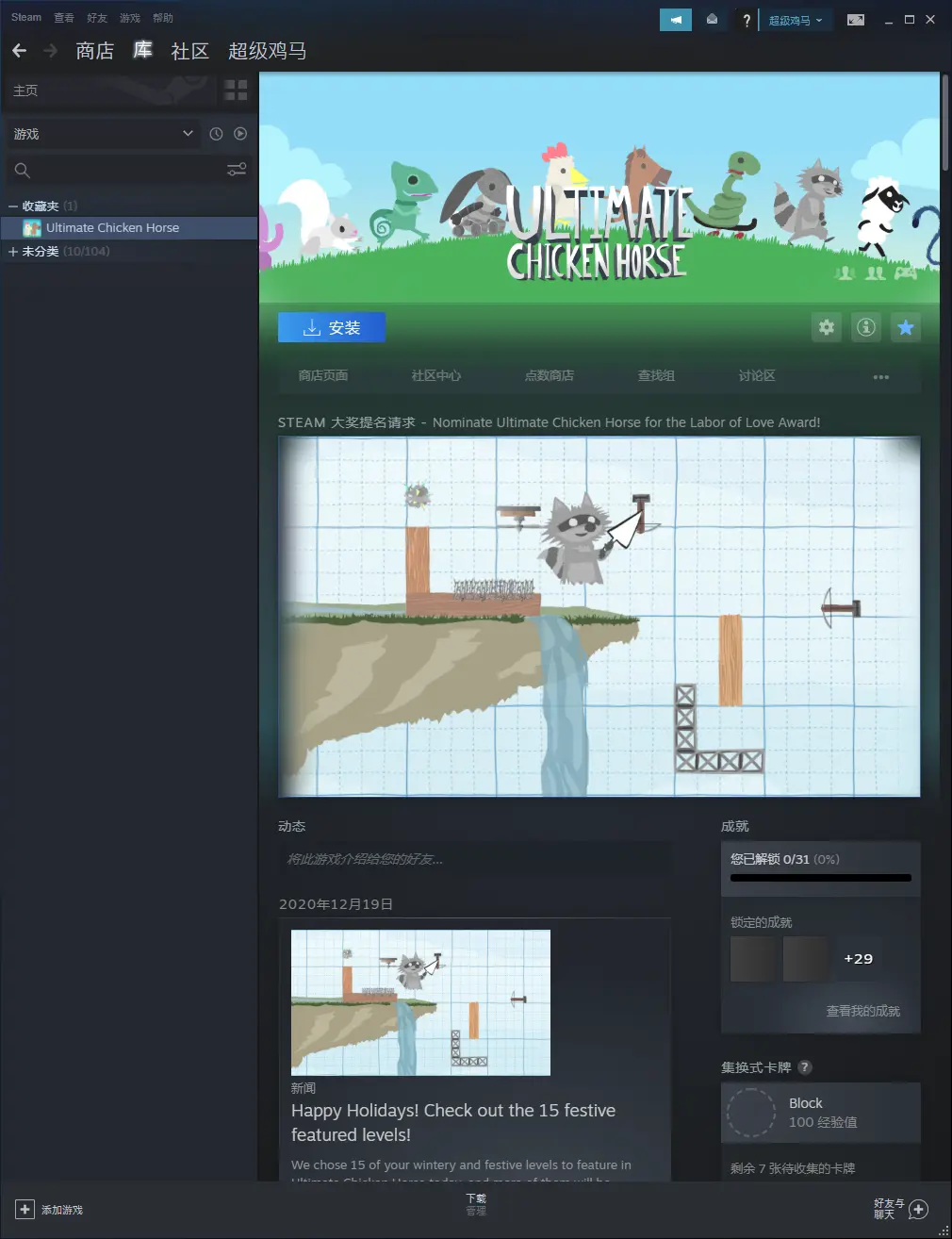Click the 2020年12月19日 date text
Image resolution: width=952 pixels, height=1239 pixels.
[336, 904]
